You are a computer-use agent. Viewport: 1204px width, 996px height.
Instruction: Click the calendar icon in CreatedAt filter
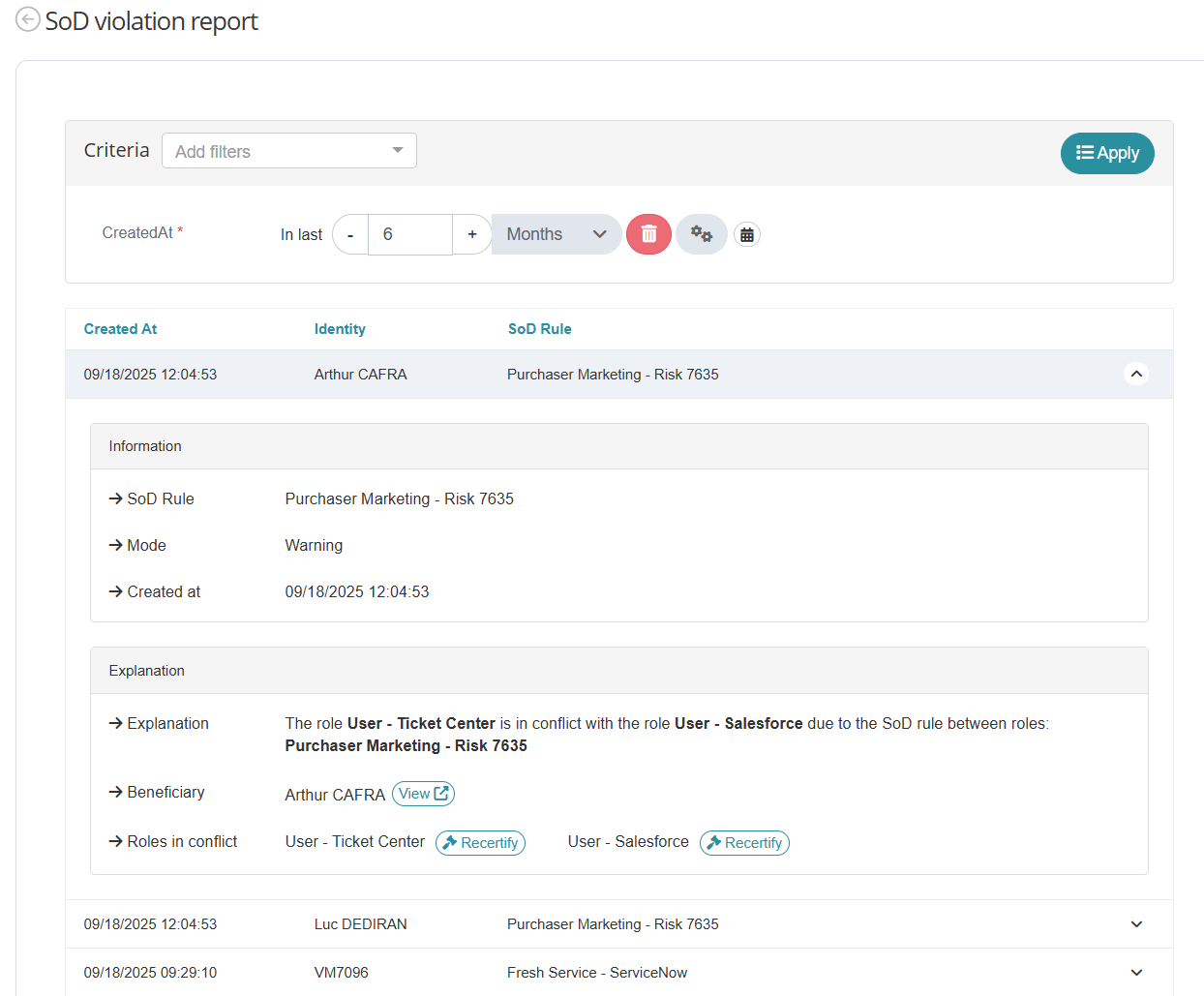click(x=746, y=235)
